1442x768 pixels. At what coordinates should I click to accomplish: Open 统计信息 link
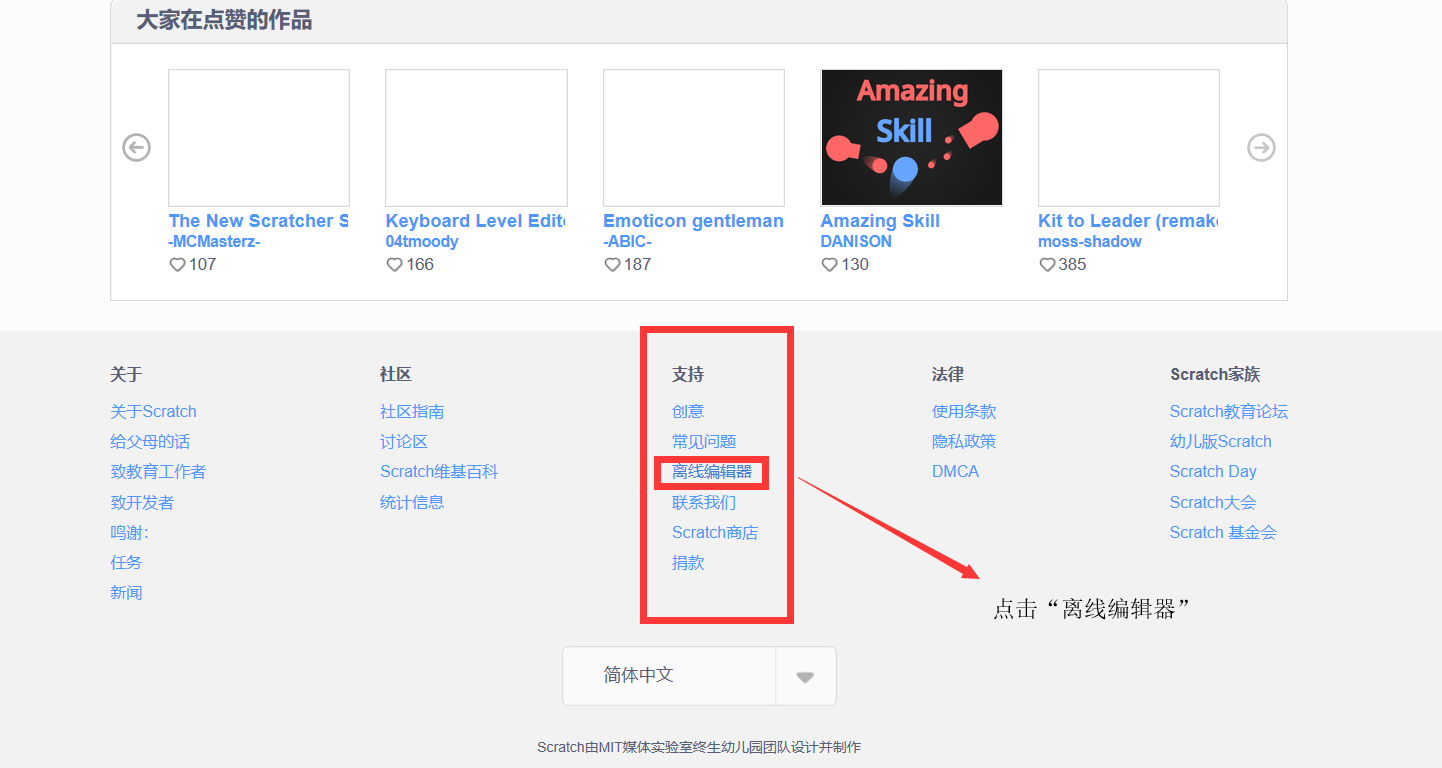412,503
